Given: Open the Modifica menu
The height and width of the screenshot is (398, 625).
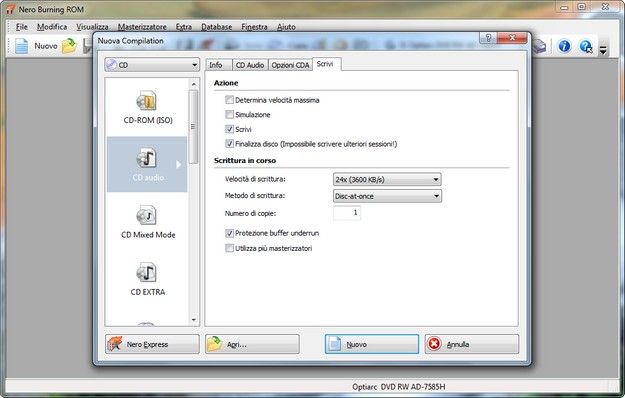Looking at the screenshot, I should coord(52,27).
